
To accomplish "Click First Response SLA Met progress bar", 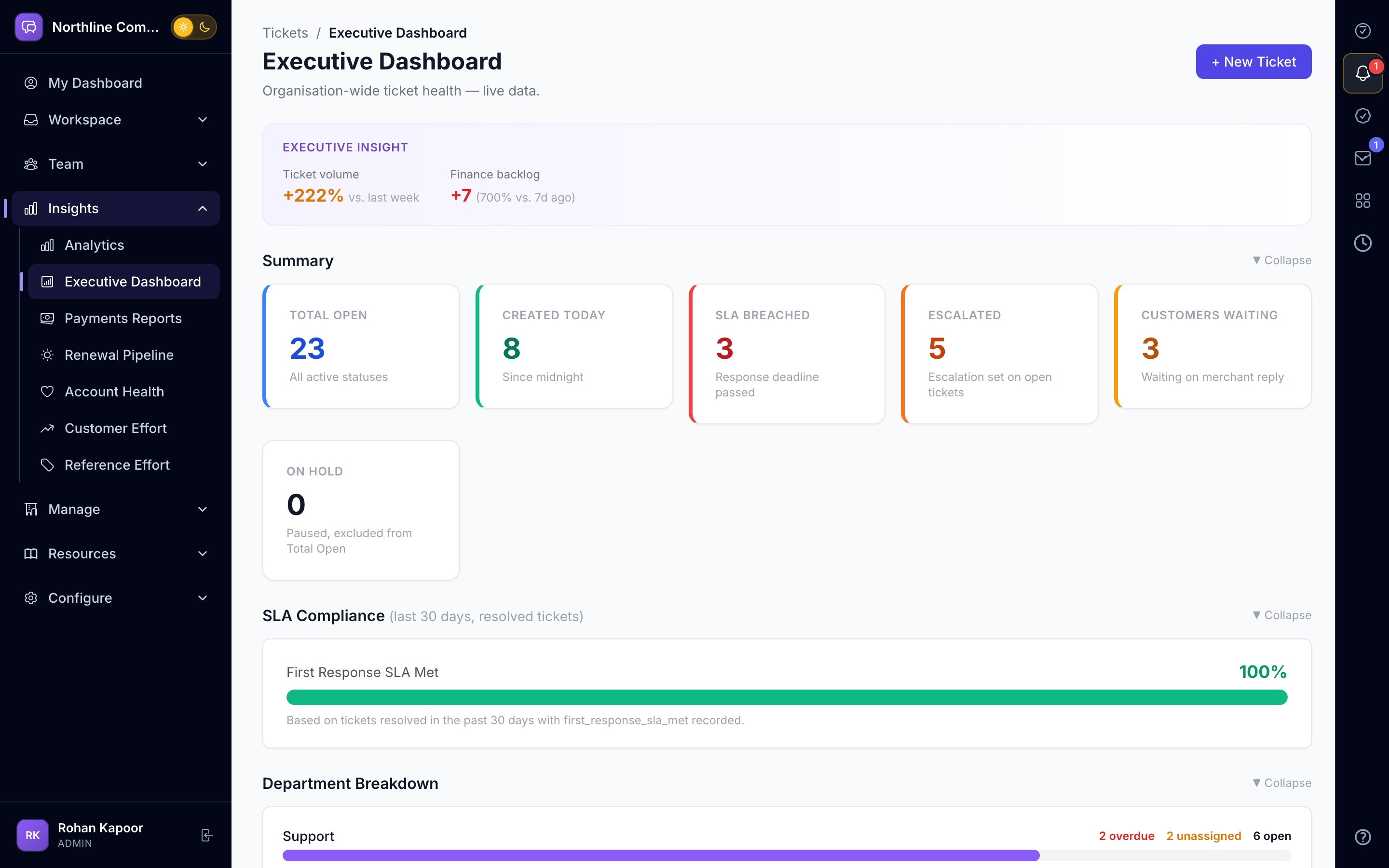I will (x=786, y=697).
